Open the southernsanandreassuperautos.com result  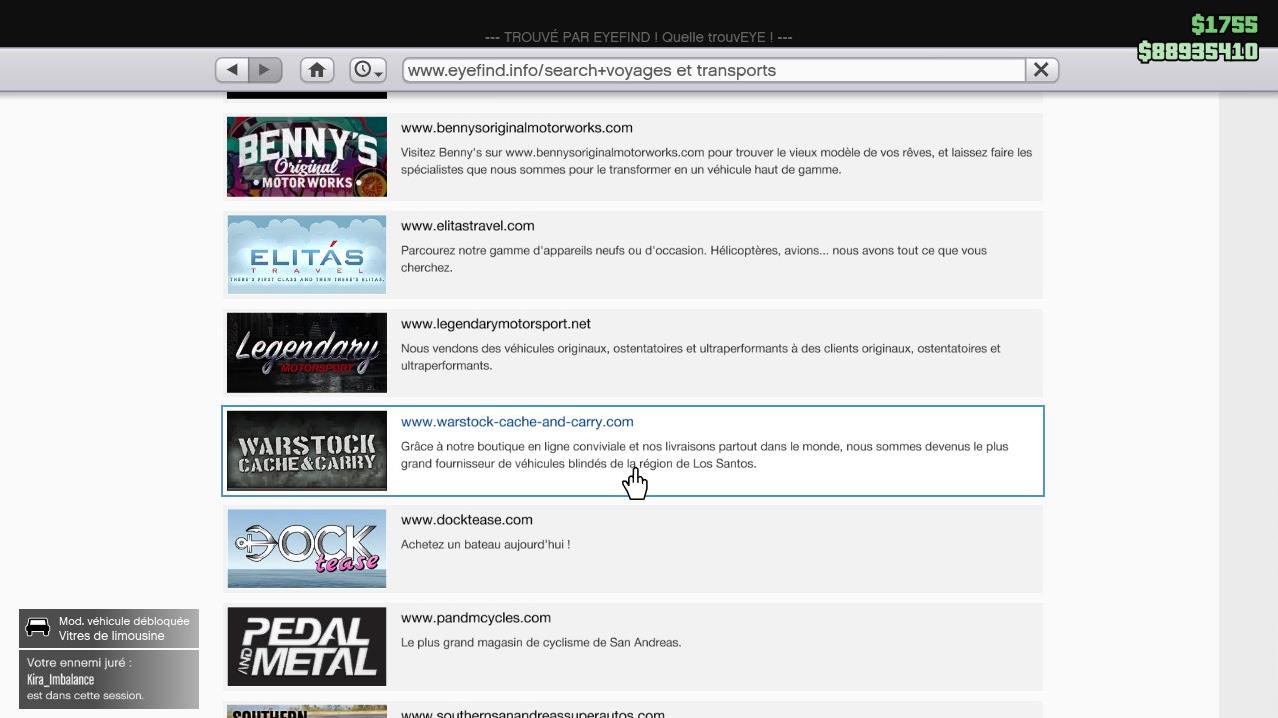[x=532, y=713]
